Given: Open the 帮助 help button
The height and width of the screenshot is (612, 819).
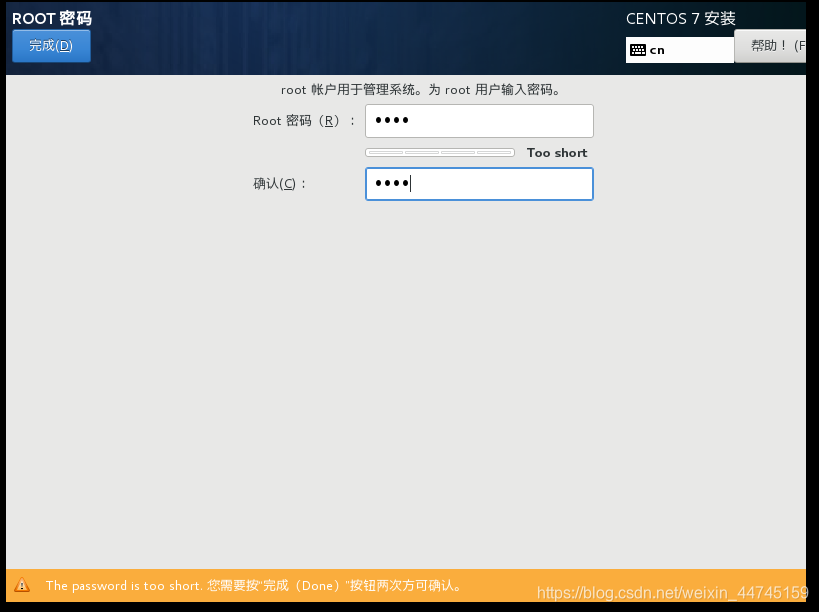Looking at the screenshot, I should (770, 46).
